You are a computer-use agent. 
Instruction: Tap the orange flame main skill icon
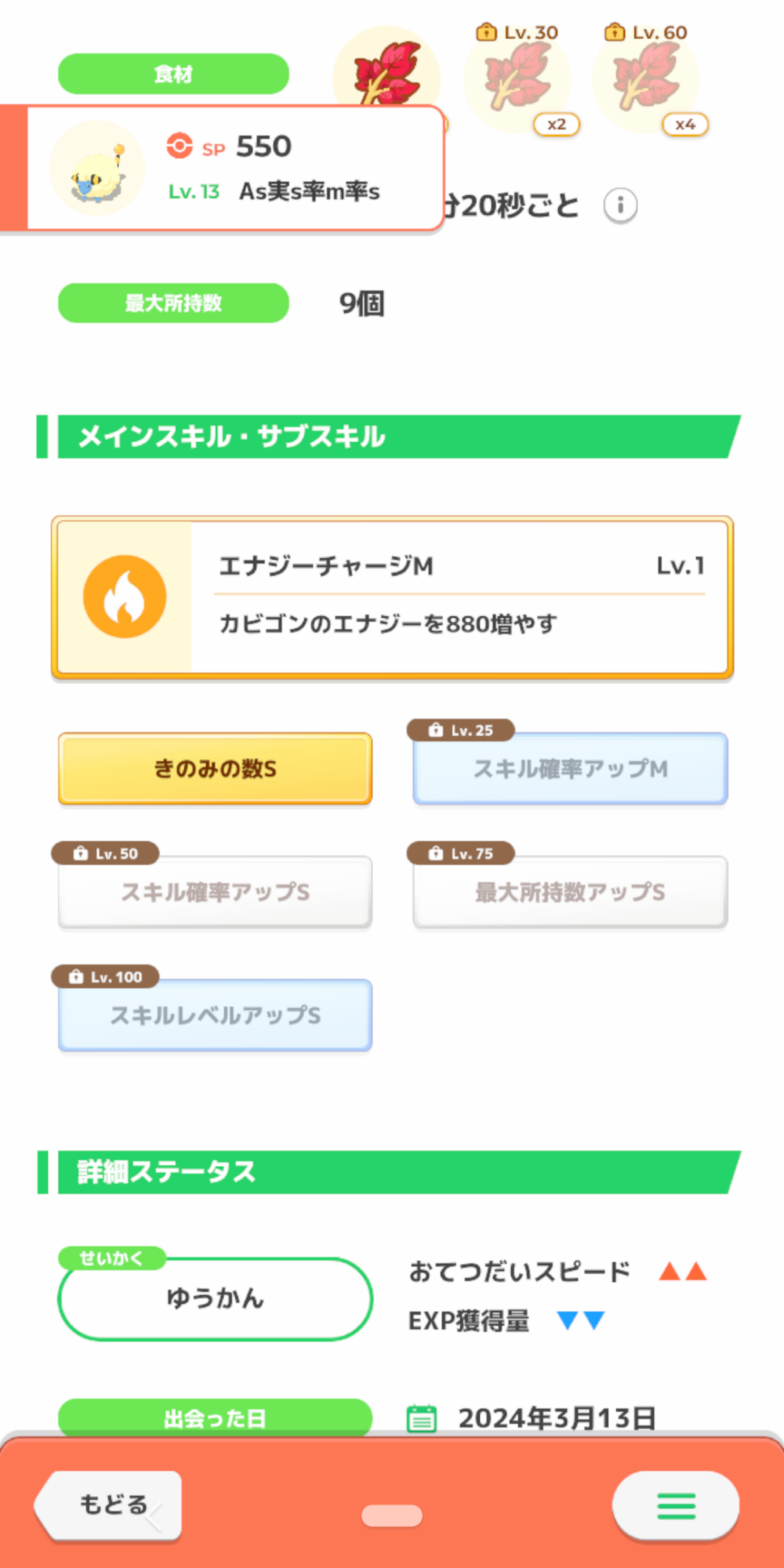click(125, 597)
